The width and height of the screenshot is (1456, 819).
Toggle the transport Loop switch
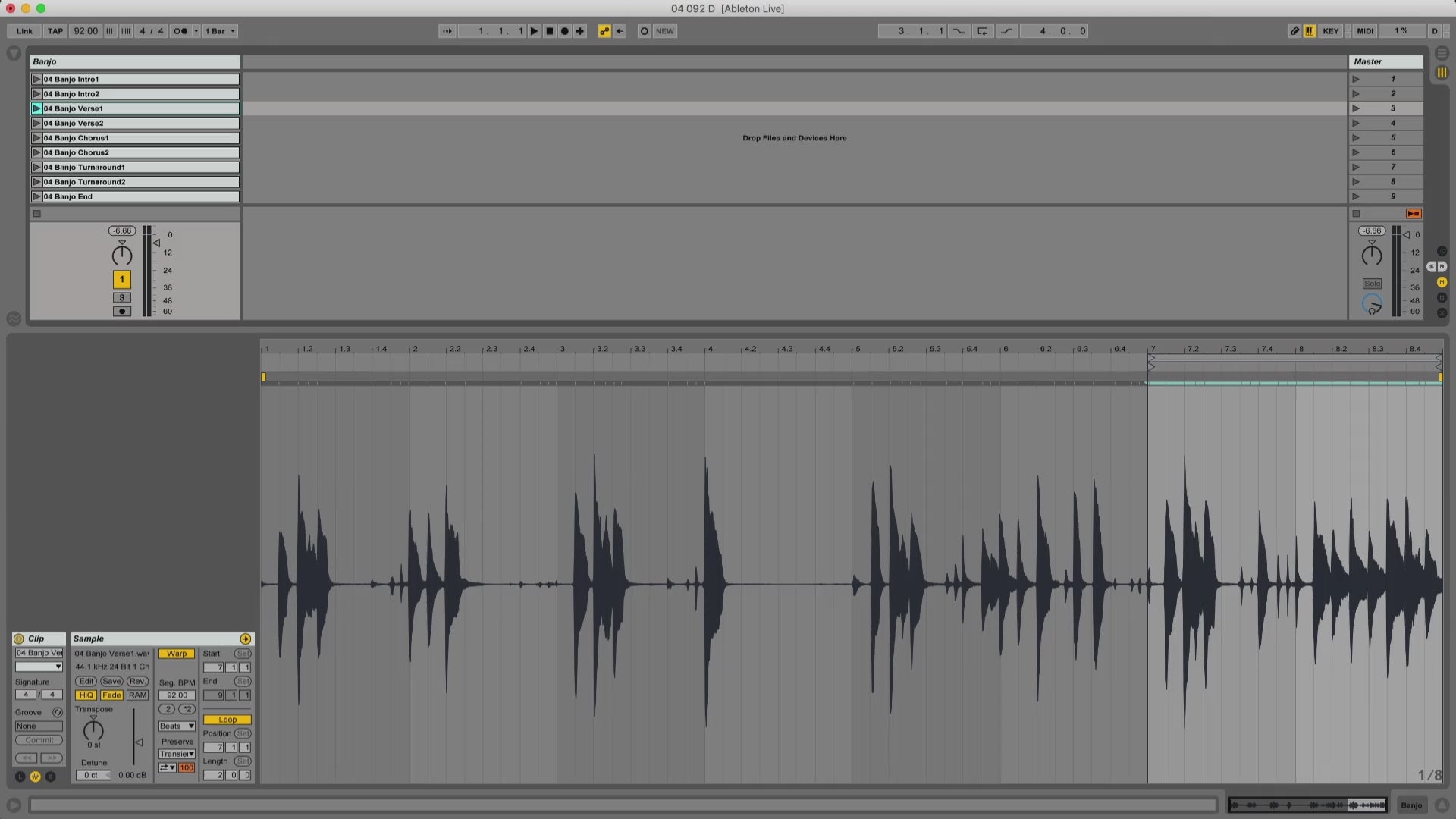(x=983, y=31)
